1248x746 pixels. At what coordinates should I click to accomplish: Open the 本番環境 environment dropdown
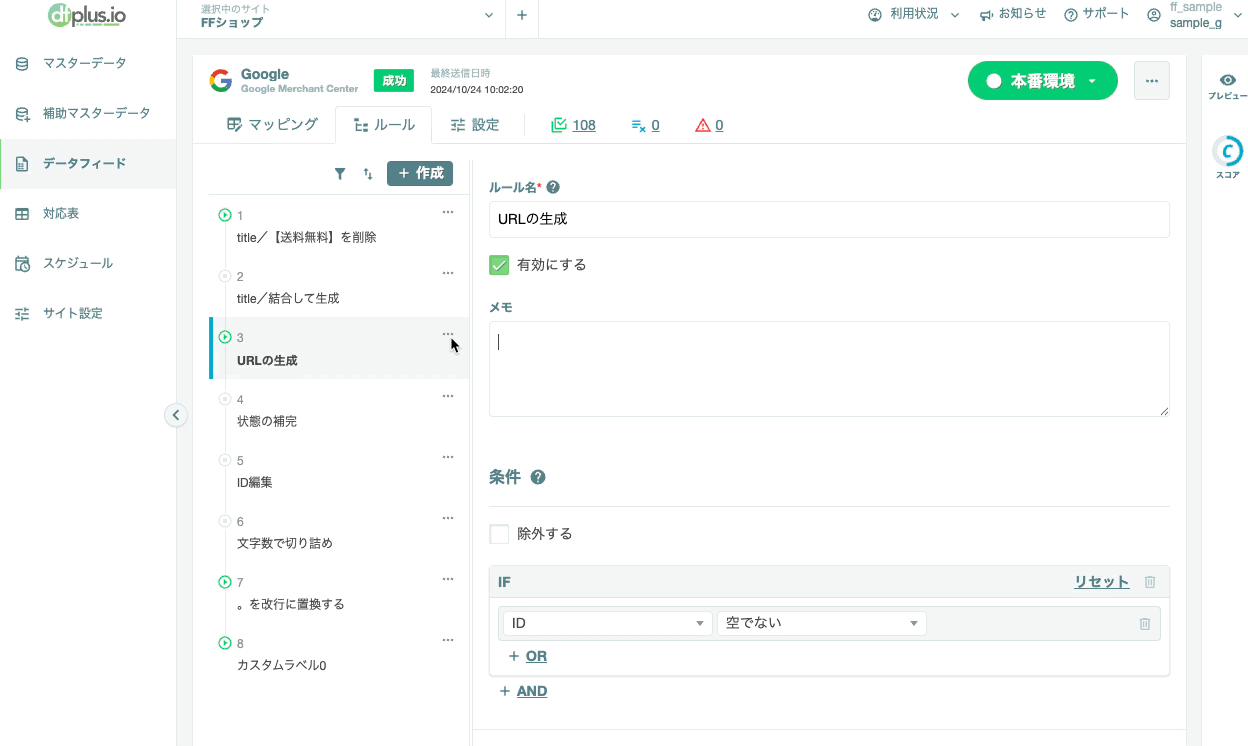(x=1042, y=81)
